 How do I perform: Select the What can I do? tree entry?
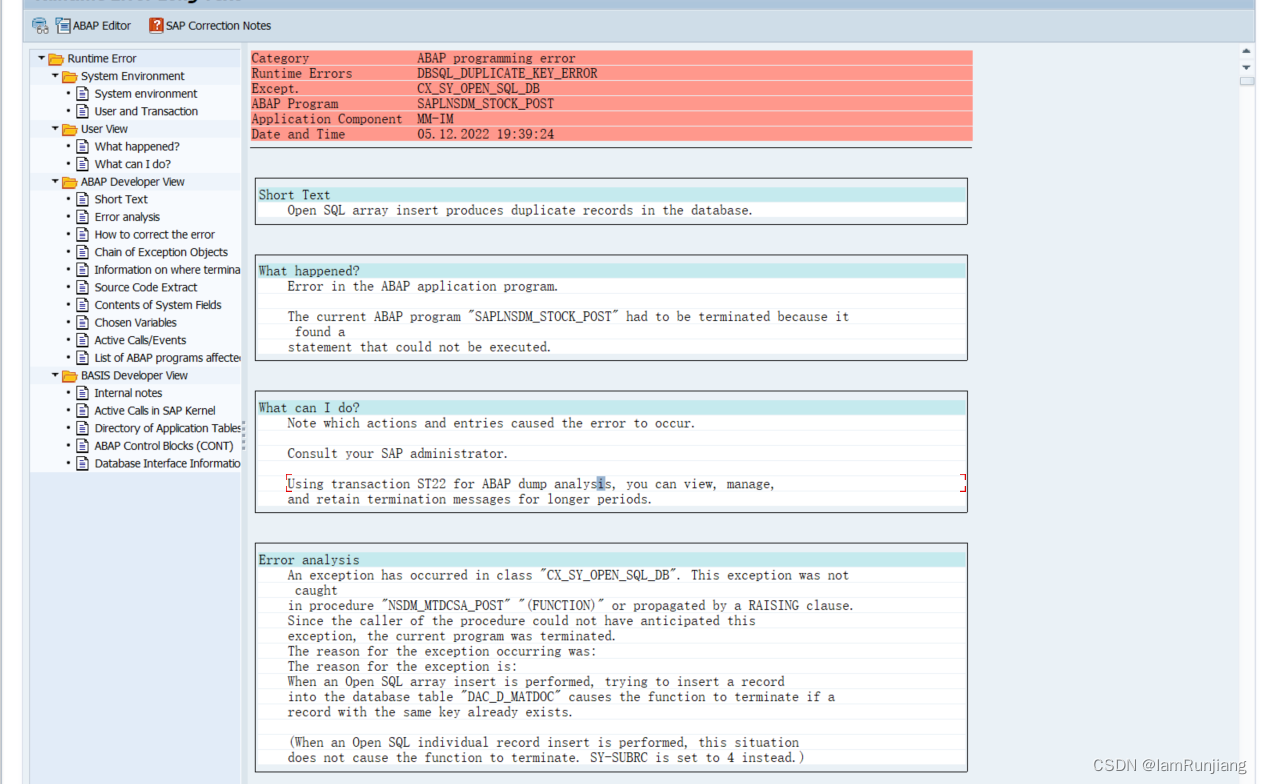coord(133,164)
